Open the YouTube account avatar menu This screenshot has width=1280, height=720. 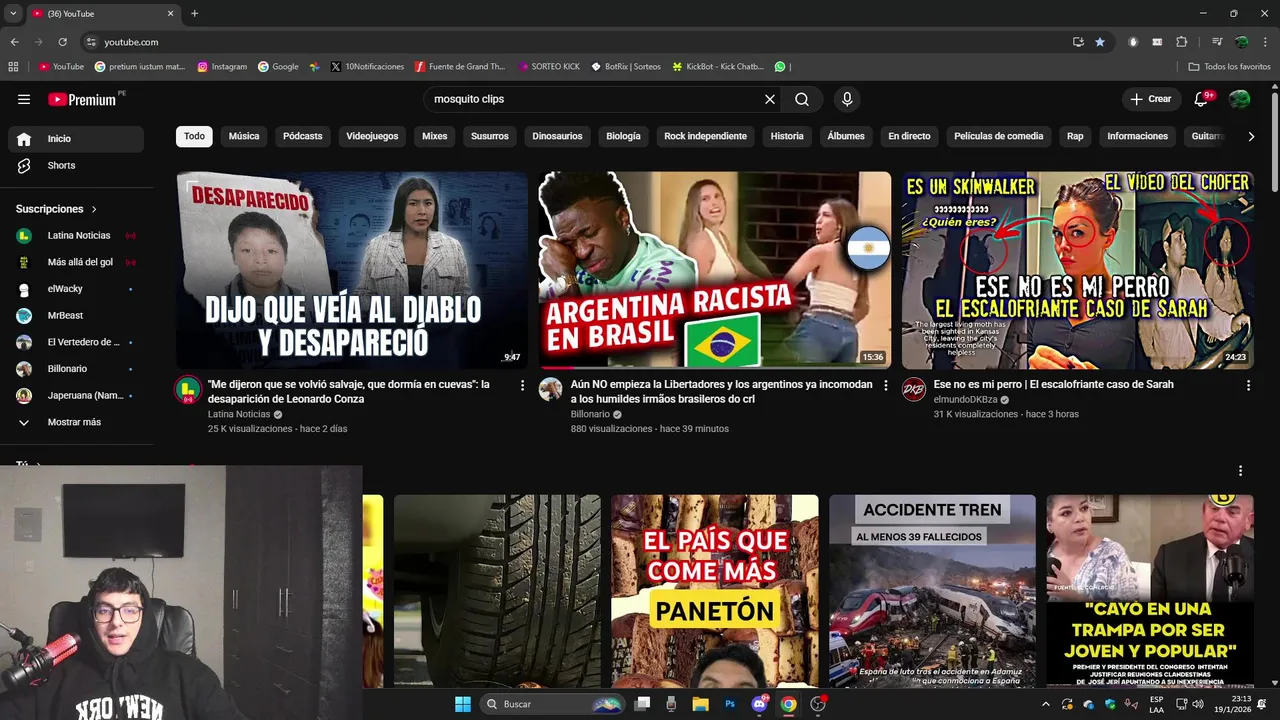pos(1239,99)
